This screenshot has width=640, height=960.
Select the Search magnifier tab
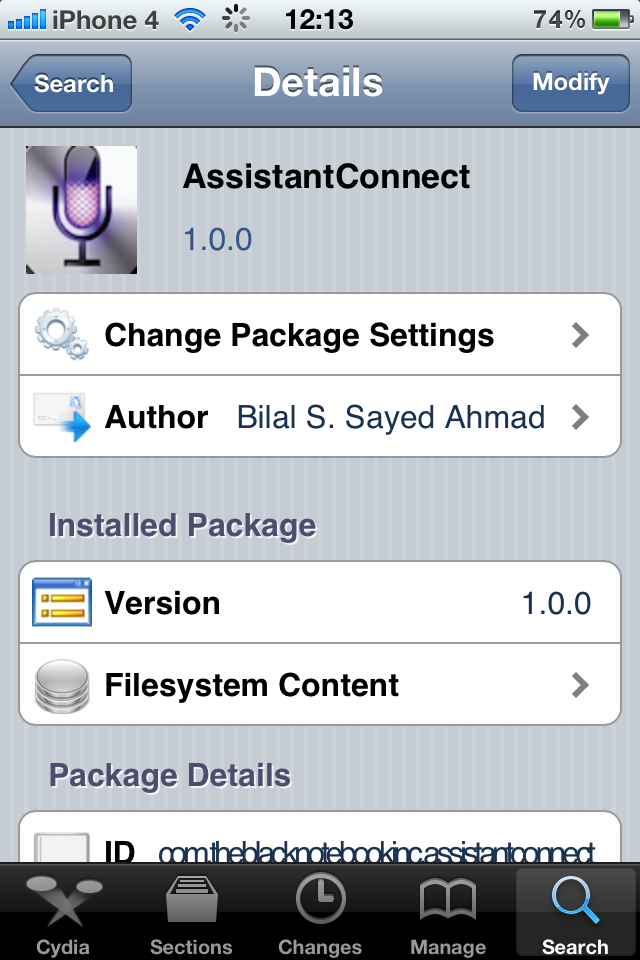coord(575,913)
